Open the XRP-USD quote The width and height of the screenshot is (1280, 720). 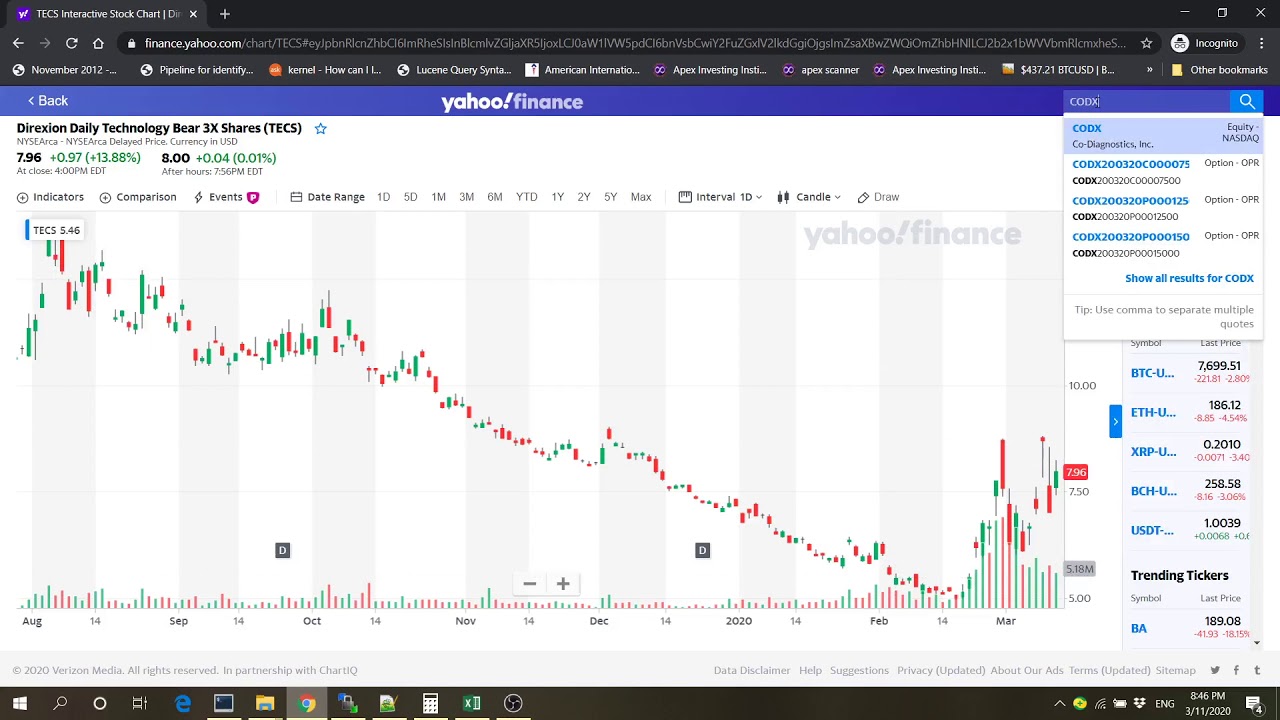pos(1153,451)
